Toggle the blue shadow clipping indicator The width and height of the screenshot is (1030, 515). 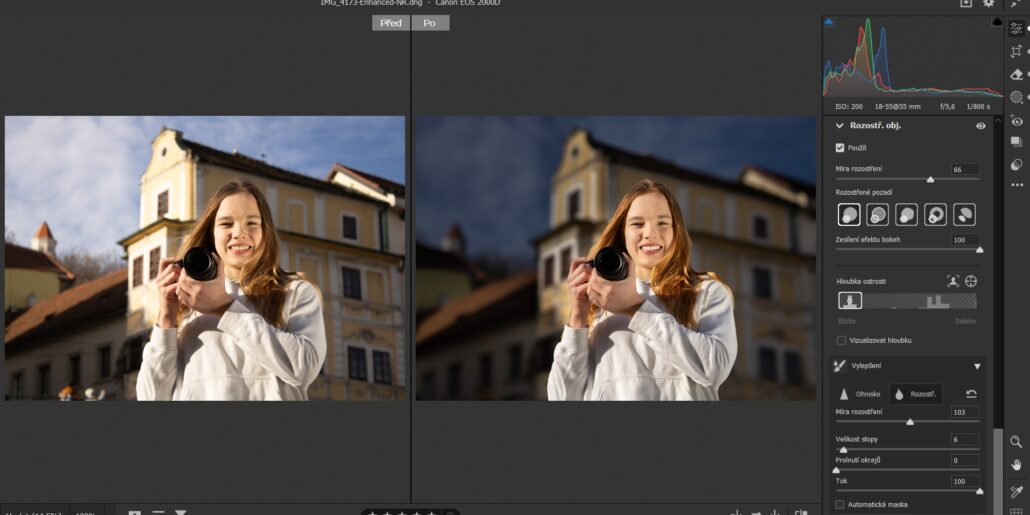(828, 22)
